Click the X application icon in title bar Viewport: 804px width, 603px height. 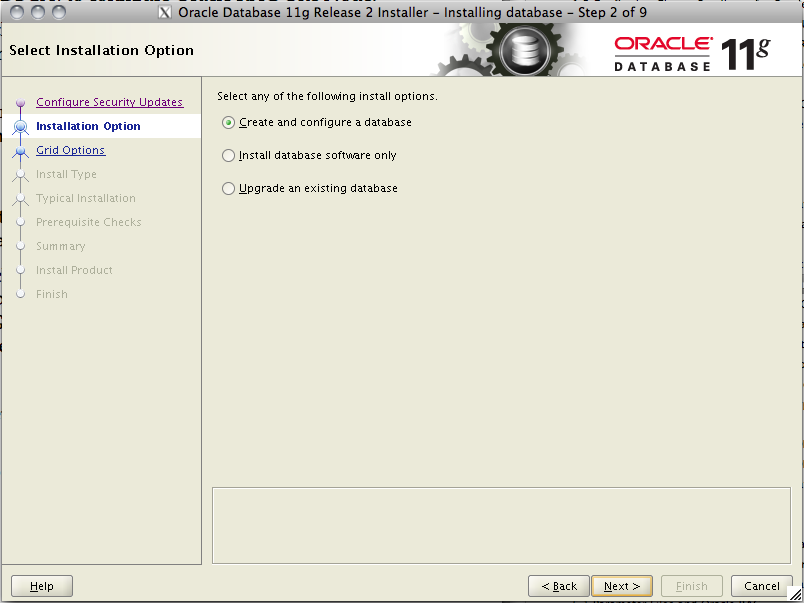click(164, 12)
